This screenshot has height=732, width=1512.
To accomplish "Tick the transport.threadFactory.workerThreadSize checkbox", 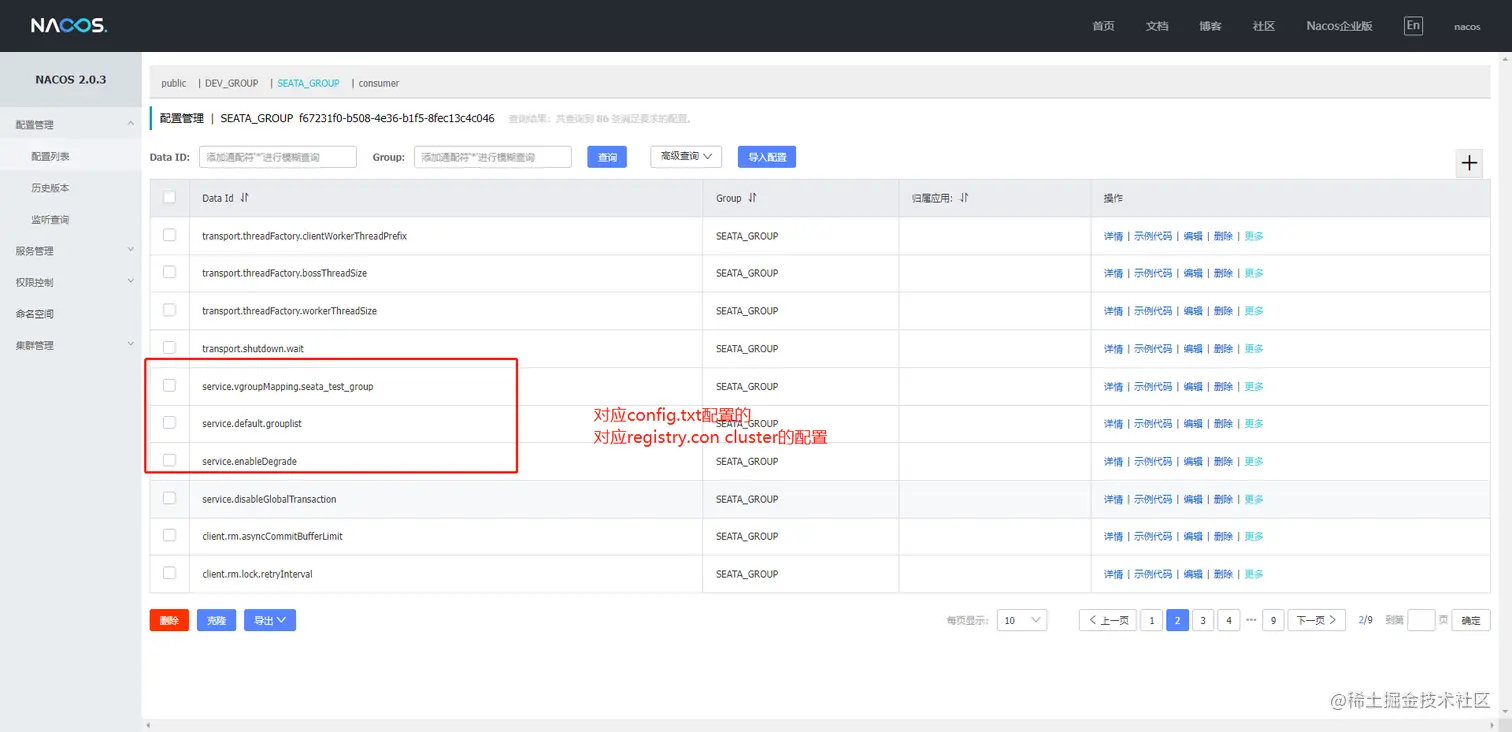I will point(169,310).
